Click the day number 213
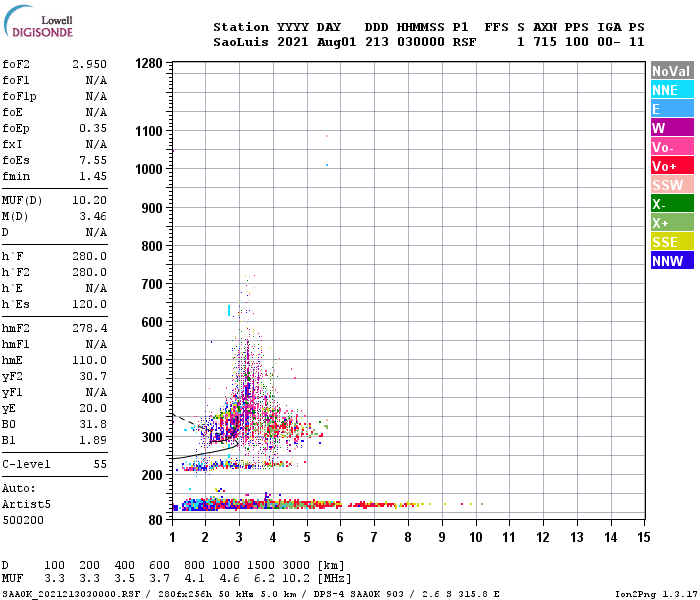Viewport: 700px width, 600px height. [377, 42]
